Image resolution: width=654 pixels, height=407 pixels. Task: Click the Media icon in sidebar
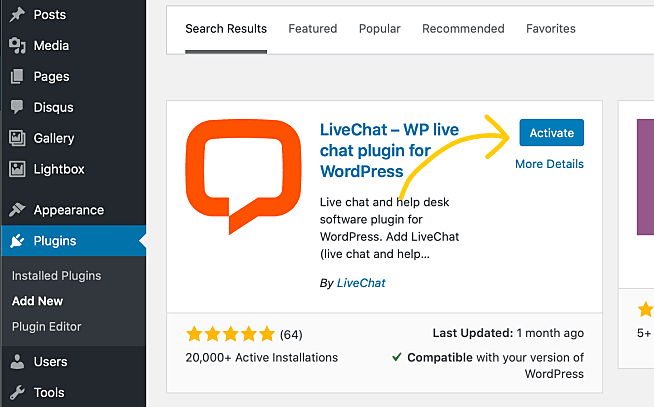tap(17, 45)
